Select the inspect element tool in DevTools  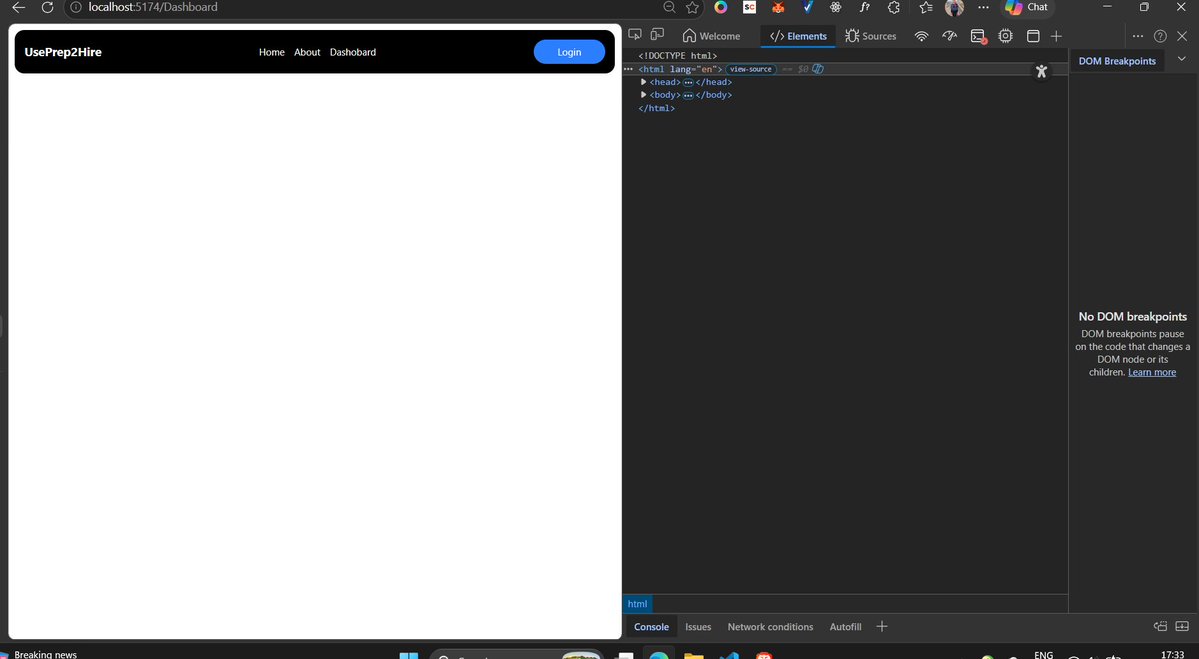(634, 33)
